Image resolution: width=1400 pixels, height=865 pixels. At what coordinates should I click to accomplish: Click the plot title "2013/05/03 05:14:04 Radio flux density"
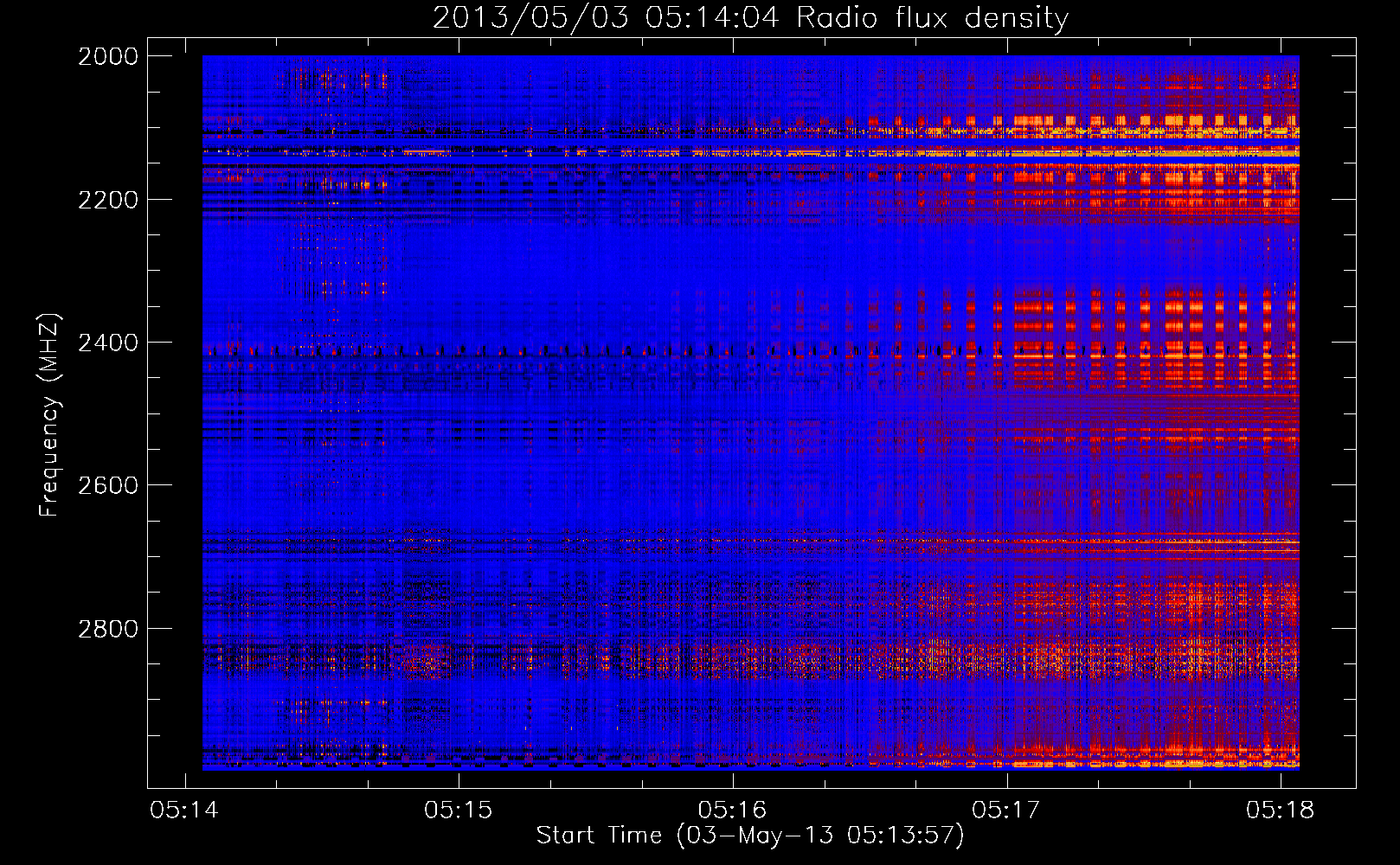(750, 17)
